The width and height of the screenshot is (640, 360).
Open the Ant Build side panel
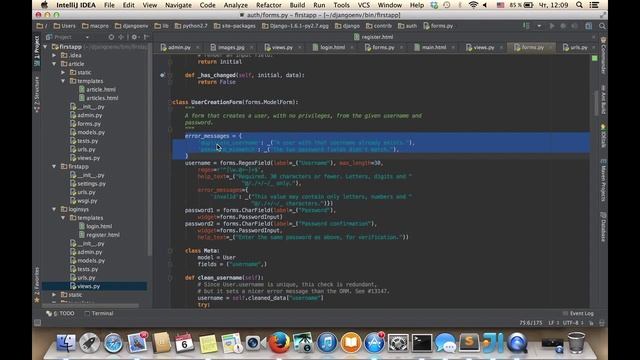point(603,99)
